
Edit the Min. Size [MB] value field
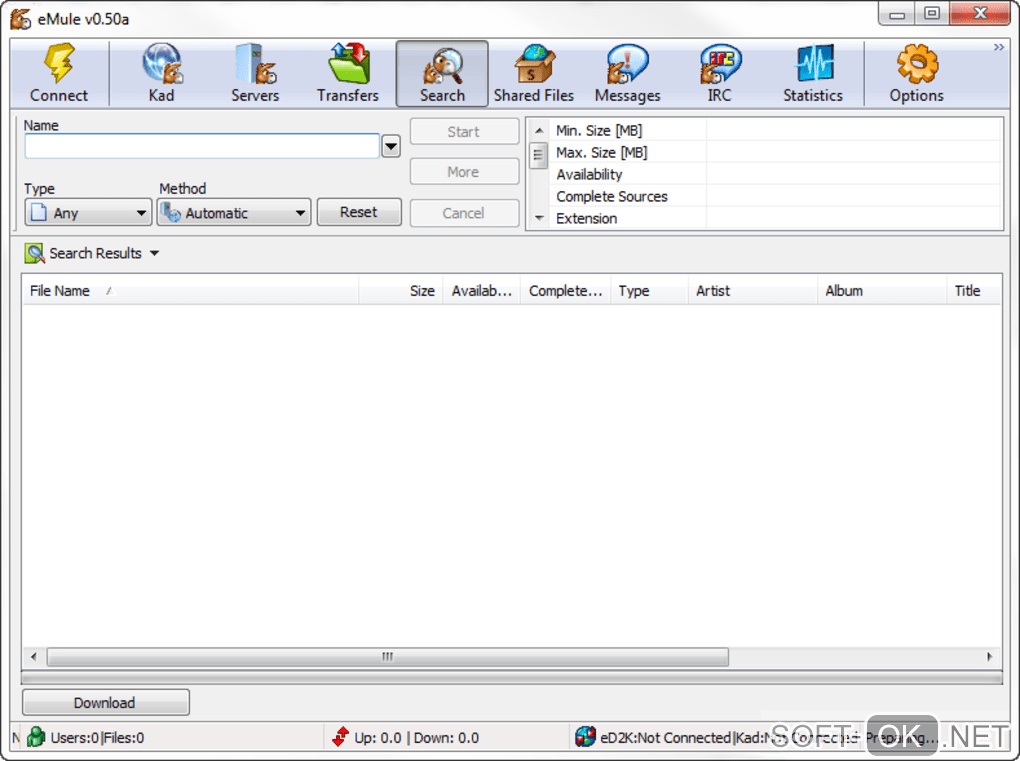[x=853, y=131]
